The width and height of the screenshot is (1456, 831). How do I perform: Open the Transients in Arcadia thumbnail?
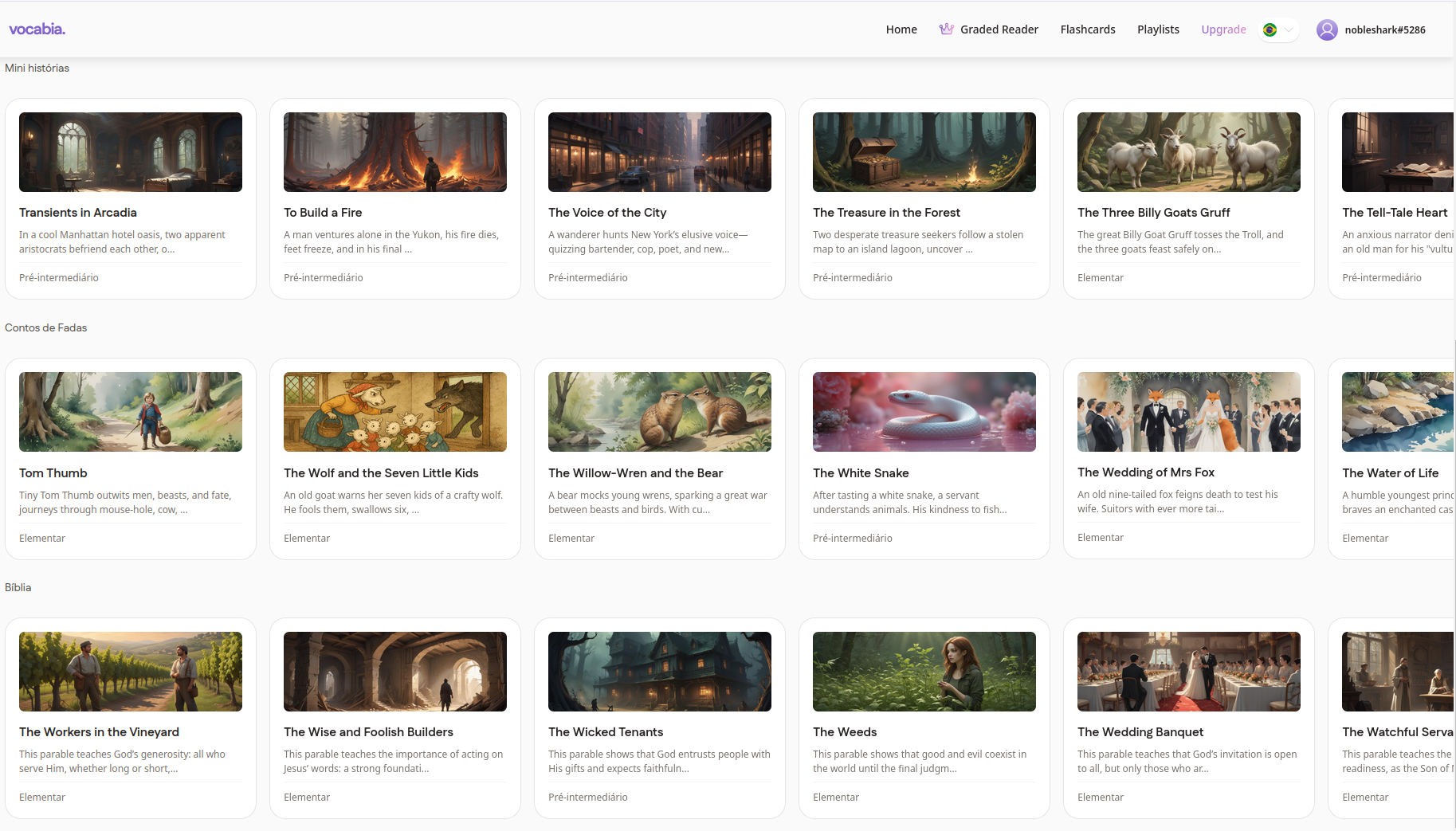(131, 152)
